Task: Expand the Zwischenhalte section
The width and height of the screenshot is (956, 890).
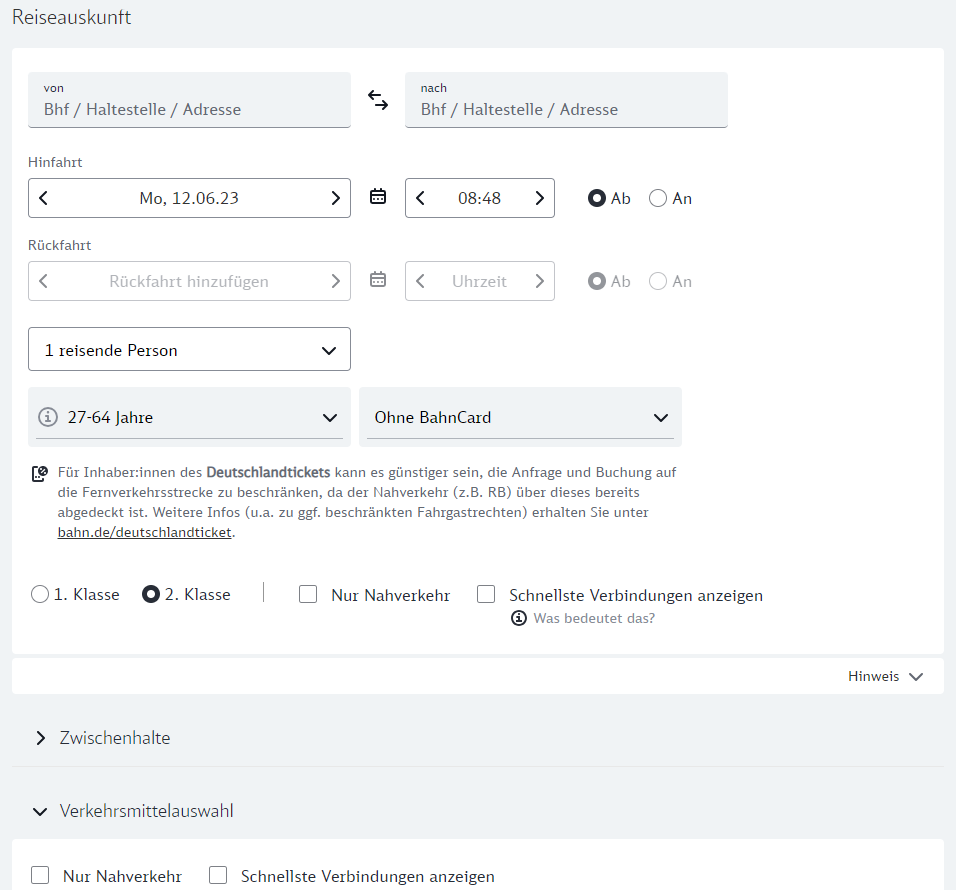Action: click(103, 738)
